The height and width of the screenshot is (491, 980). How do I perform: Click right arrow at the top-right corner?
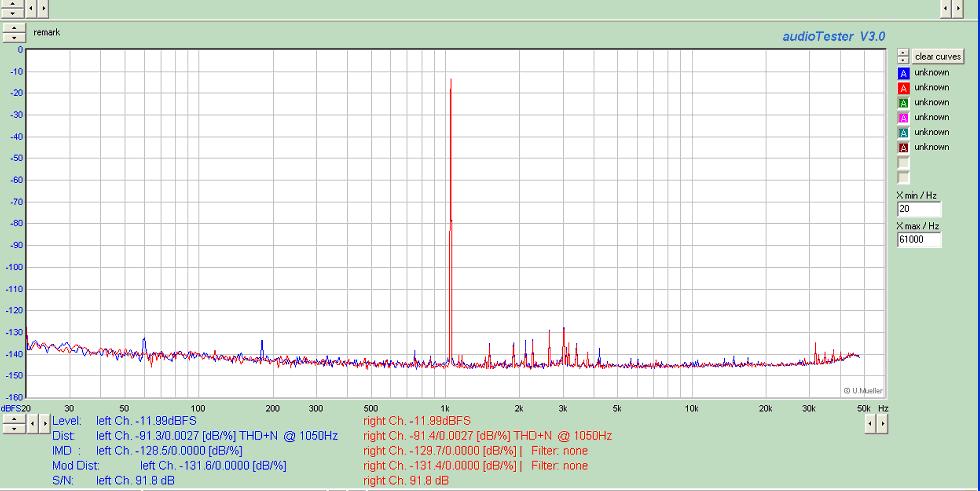pyautogui.click(x=958, y=9)
